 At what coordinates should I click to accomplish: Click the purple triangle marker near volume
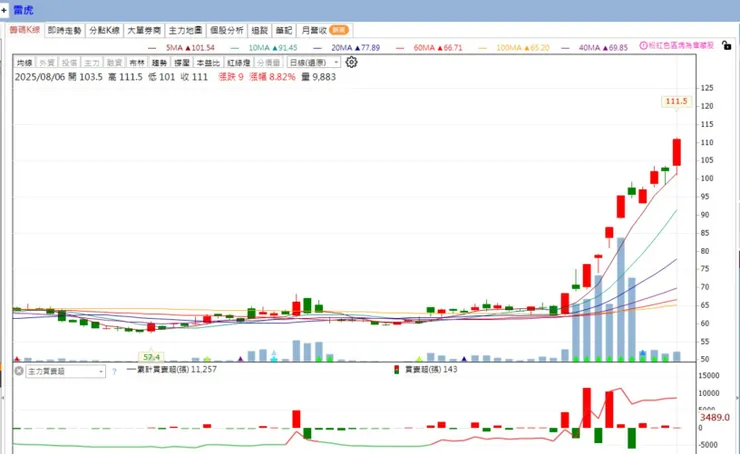pyautogui.click(x=240, y=359)
